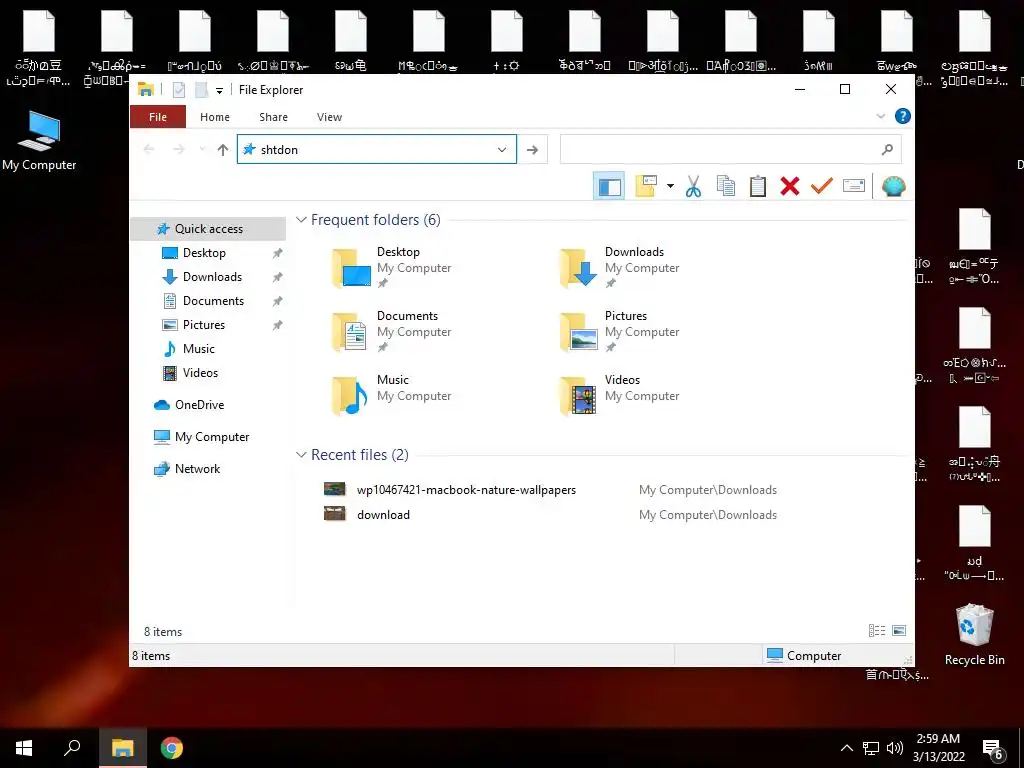Select the Documents frequent folder icon

(351, 332)
